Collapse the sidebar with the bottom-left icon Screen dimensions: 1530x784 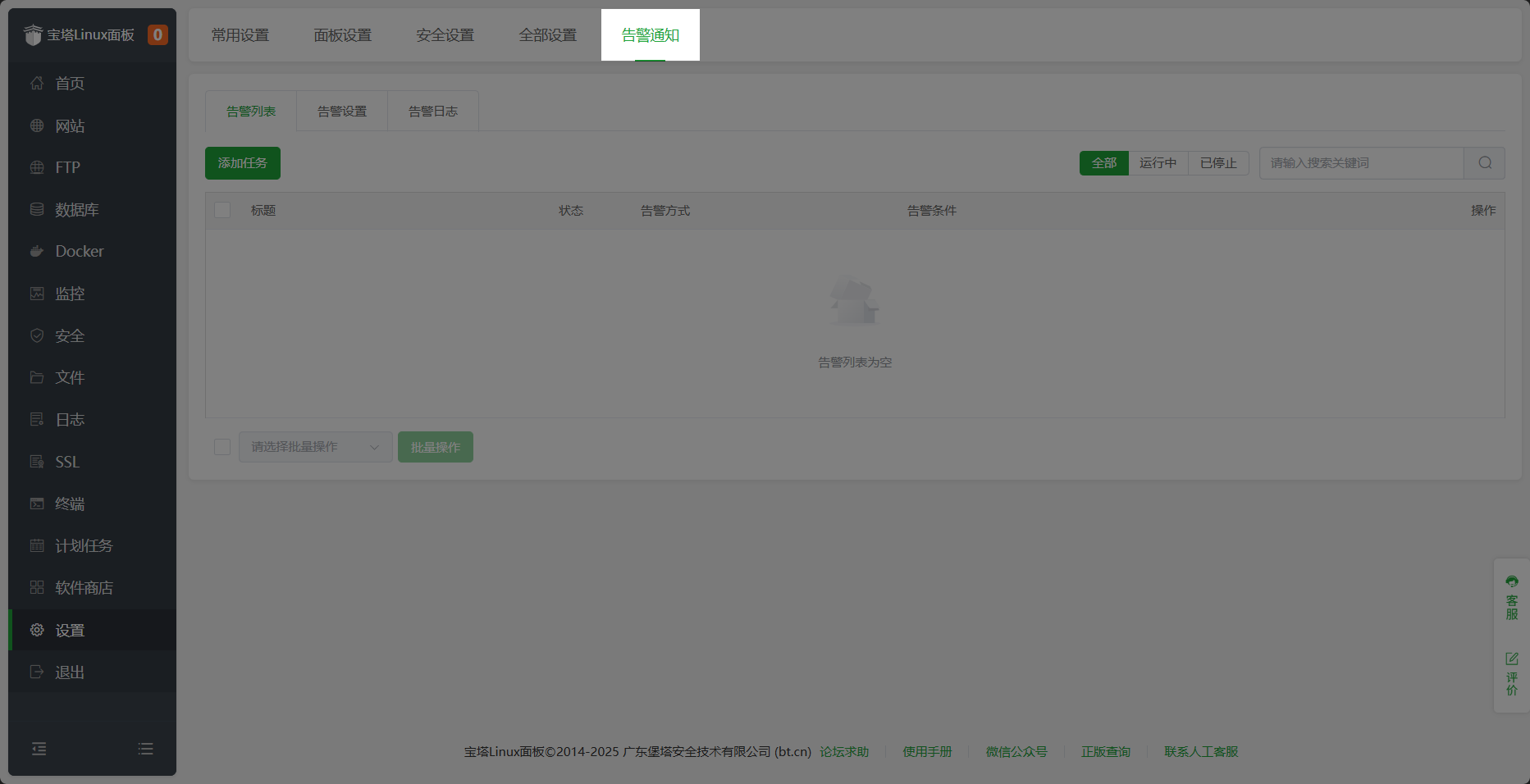click(x=39, y=749)
